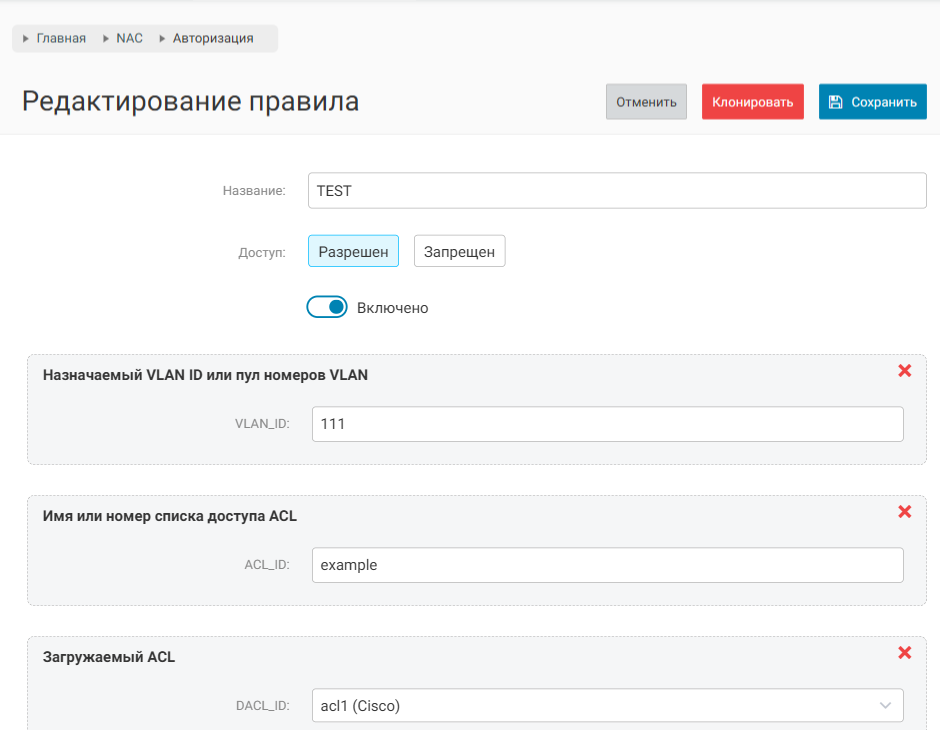Remove the VLAN ID section with red X
This screenshot has width=940, height=730.
coord(905,371)
